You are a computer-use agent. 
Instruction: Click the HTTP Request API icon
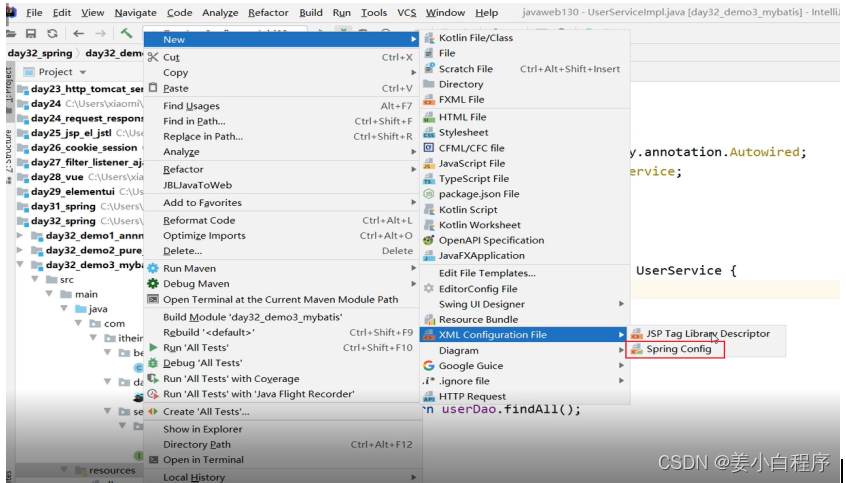[429, 397]
